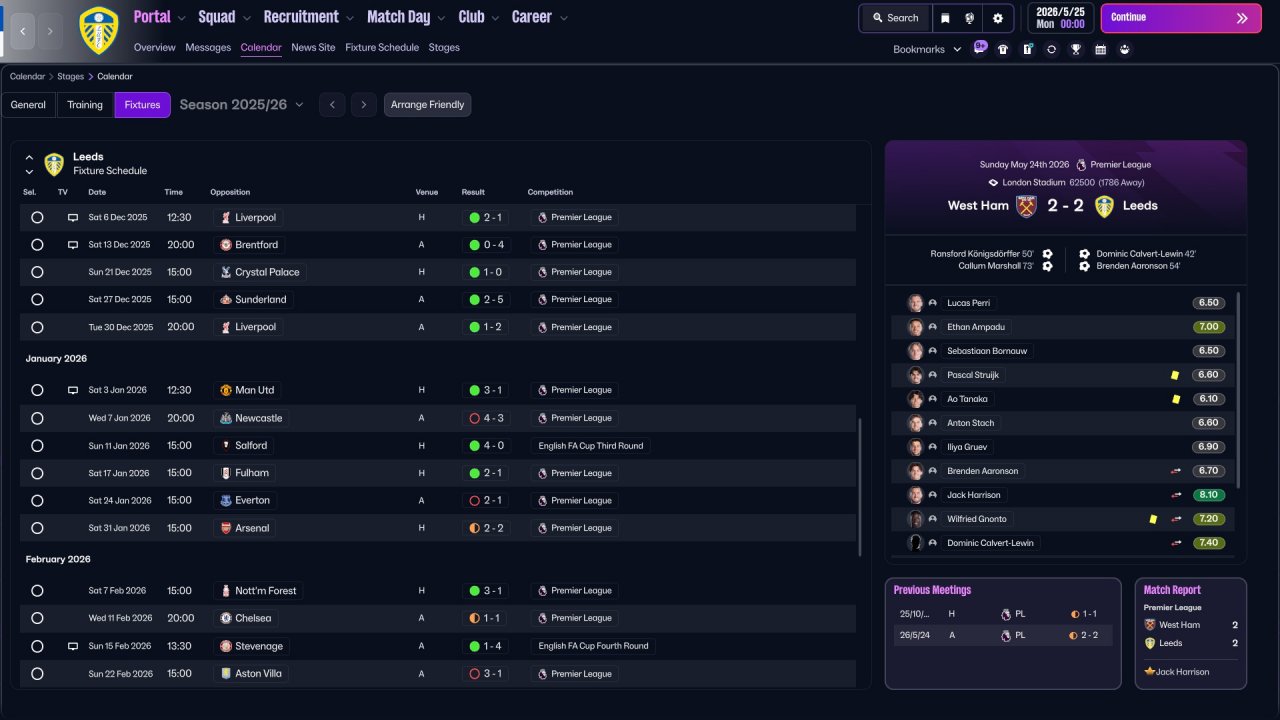
Task: Click the fixture list vertical scrollbar
Action: click(859, 487)
